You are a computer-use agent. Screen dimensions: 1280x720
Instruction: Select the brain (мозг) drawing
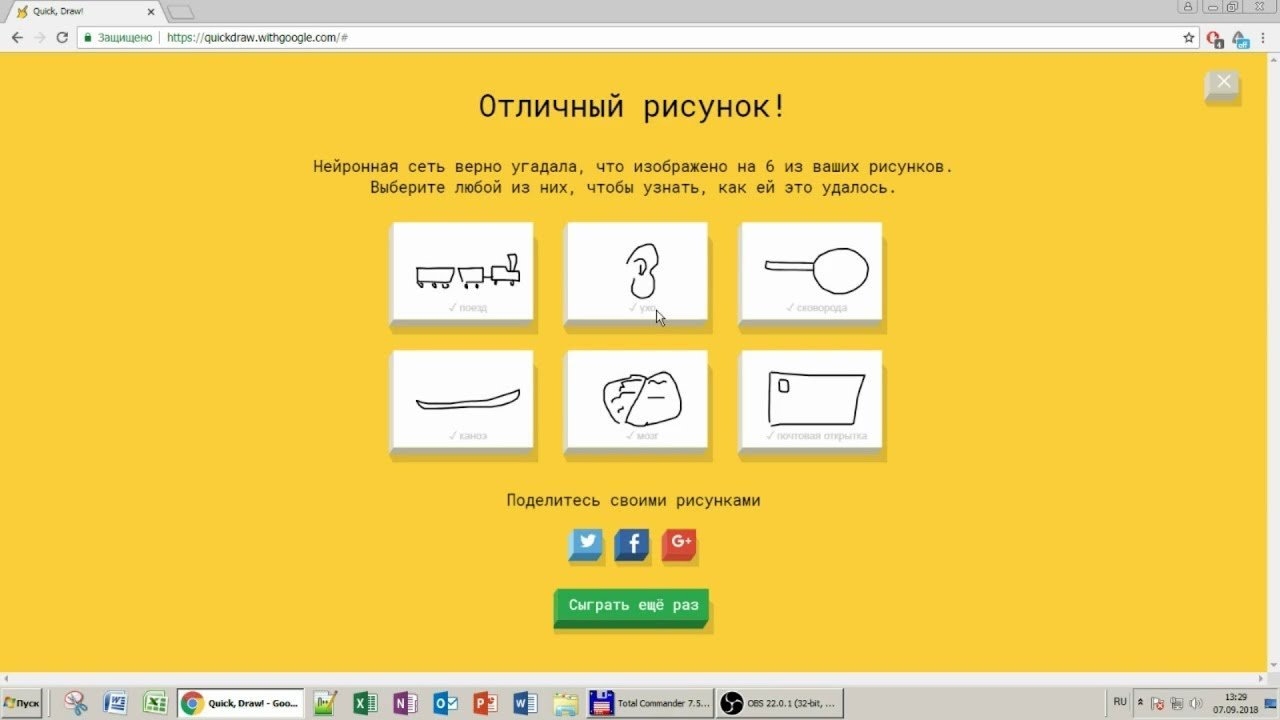[636, 400]
